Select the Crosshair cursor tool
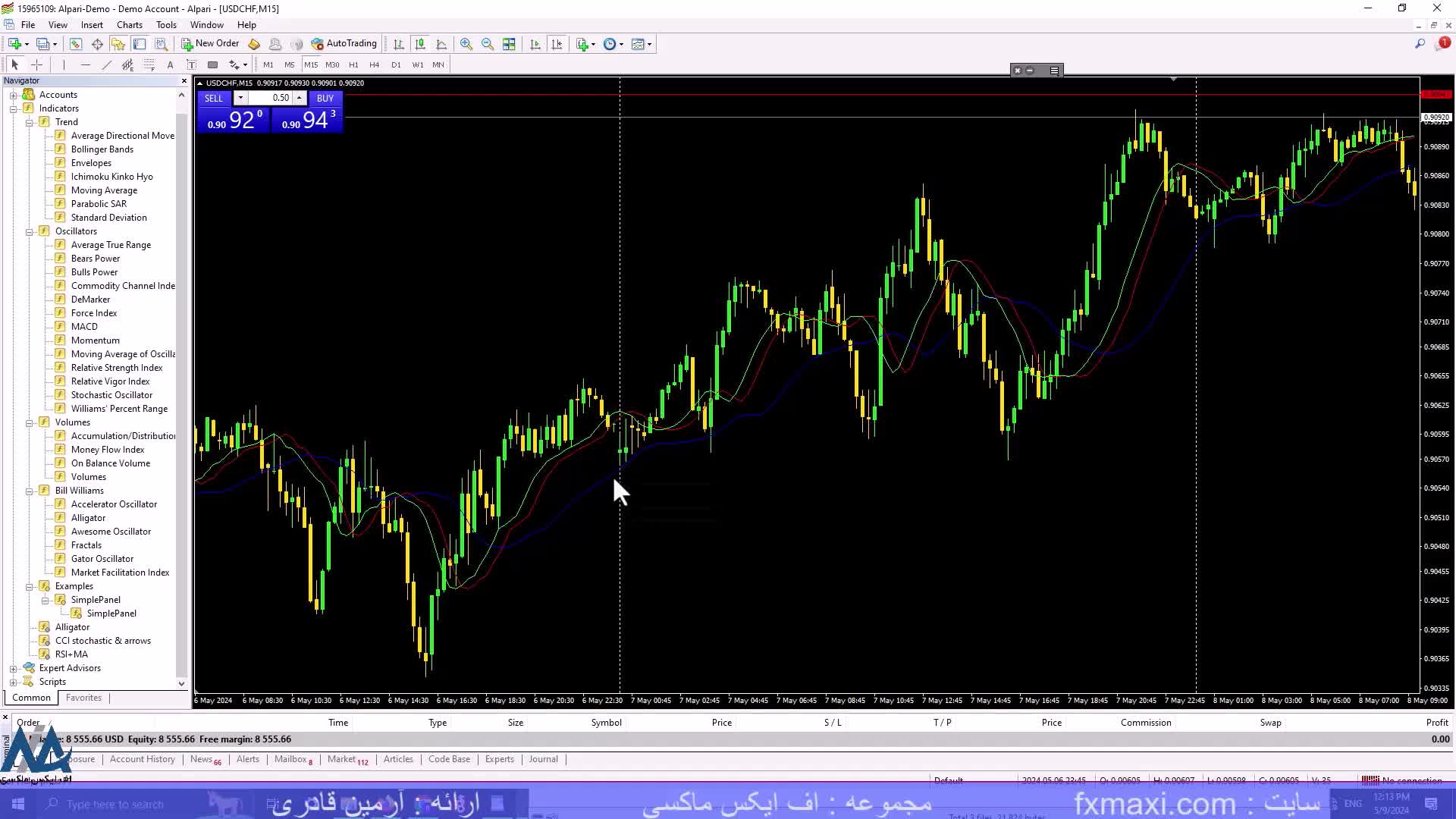Screen dimensions: 1456x819 36,65
